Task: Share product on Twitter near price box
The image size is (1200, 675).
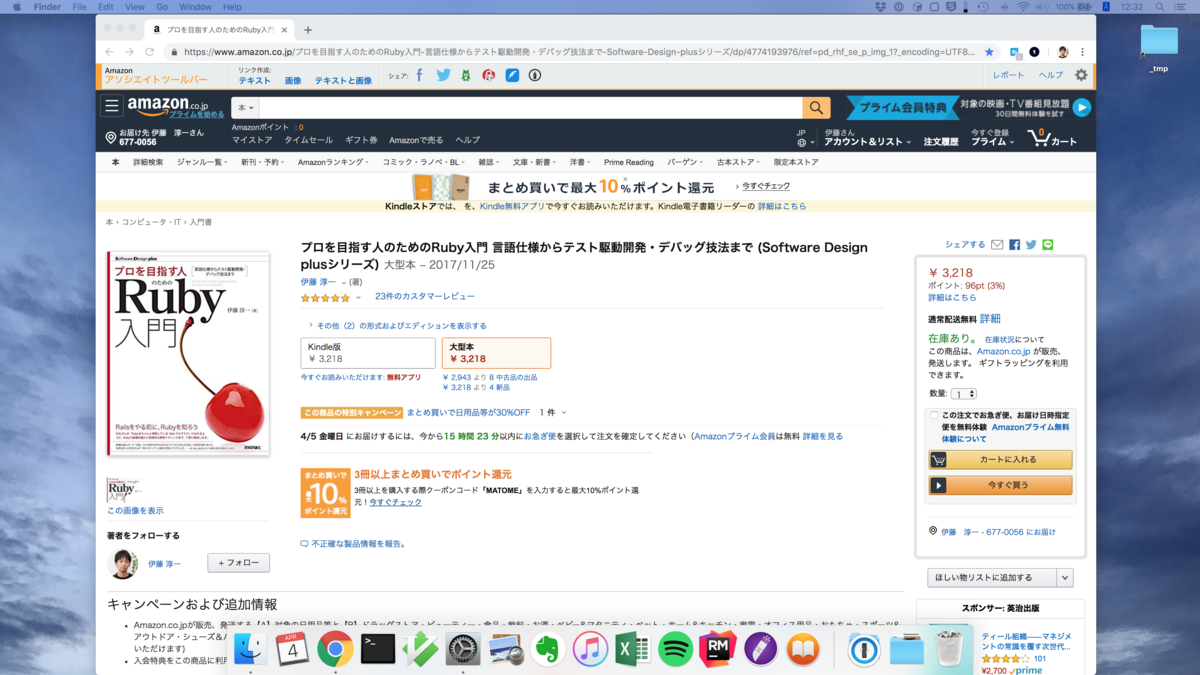Action: (1031, 245)
